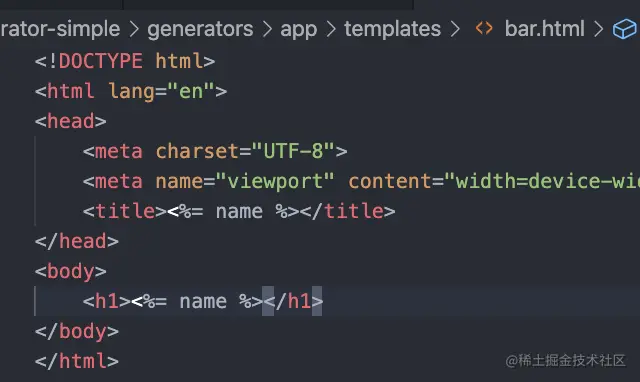Click the opening body tag
640x382 pixels.
pos(71,271)
